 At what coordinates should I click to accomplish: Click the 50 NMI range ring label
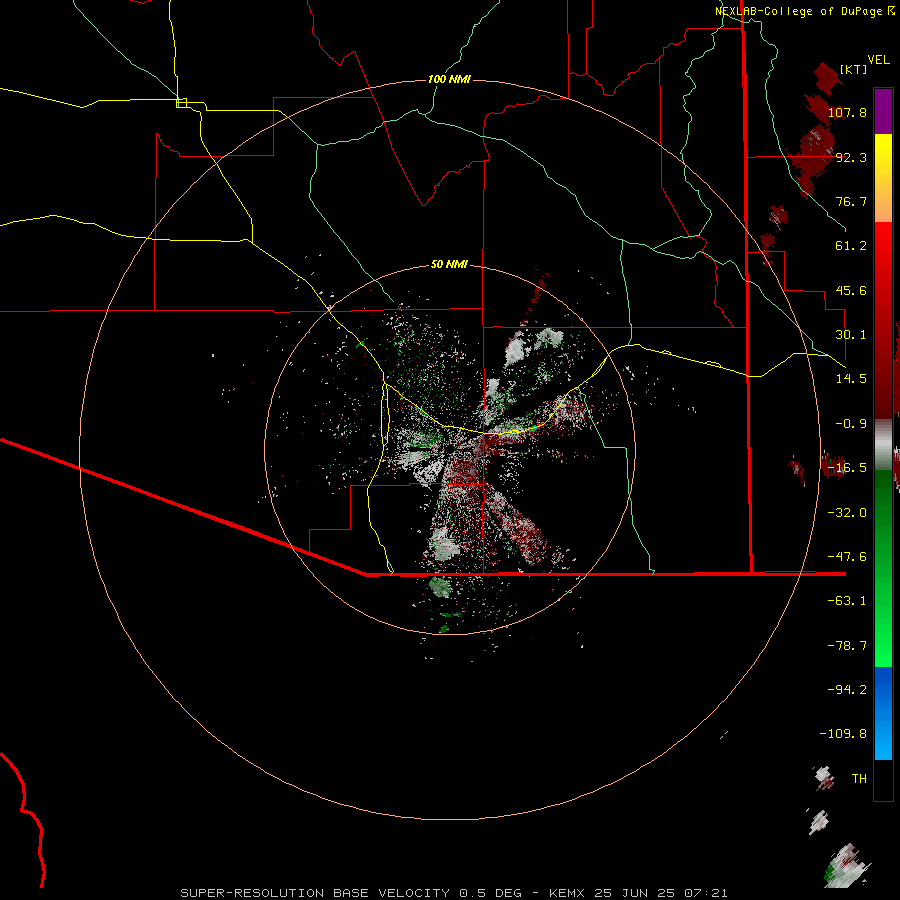pyautogui.click(x=449, y=264)
